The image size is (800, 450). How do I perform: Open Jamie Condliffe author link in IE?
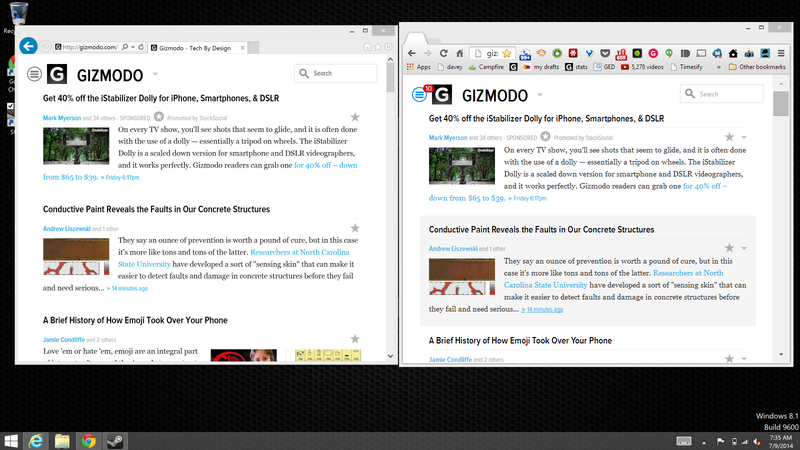point(64,339)
